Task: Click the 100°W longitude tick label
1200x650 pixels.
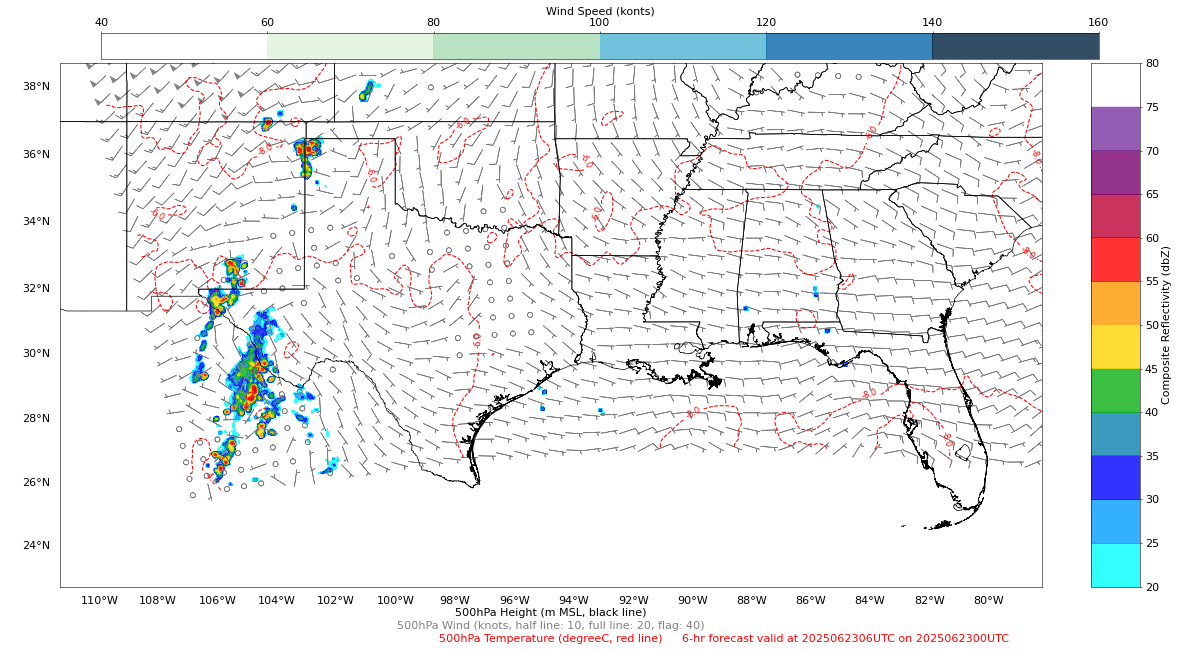Action: point(395,600)
